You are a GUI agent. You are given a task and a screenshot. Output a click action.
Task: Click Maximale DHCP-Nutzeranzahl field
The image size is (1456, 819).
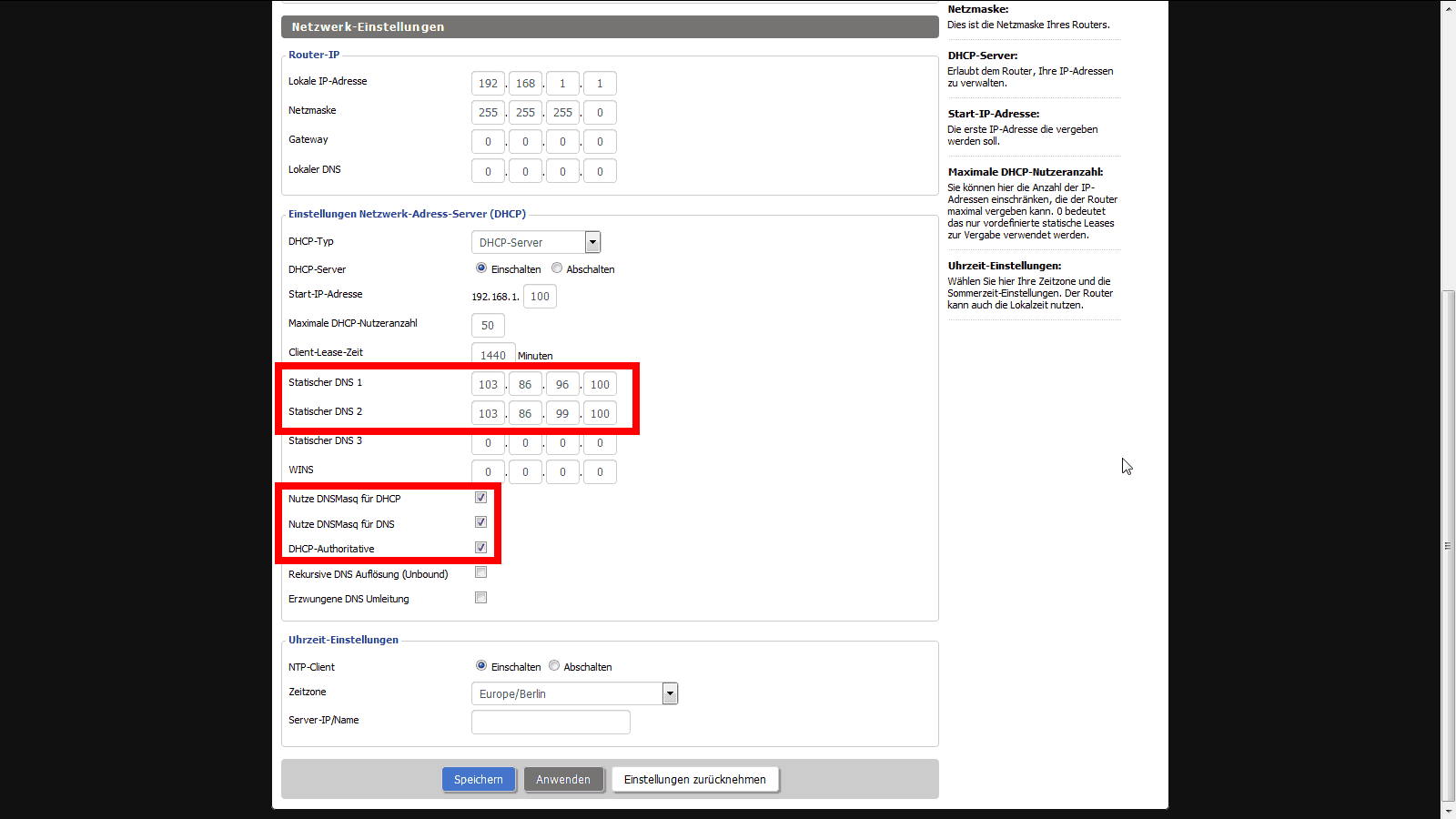coord(488,326)
